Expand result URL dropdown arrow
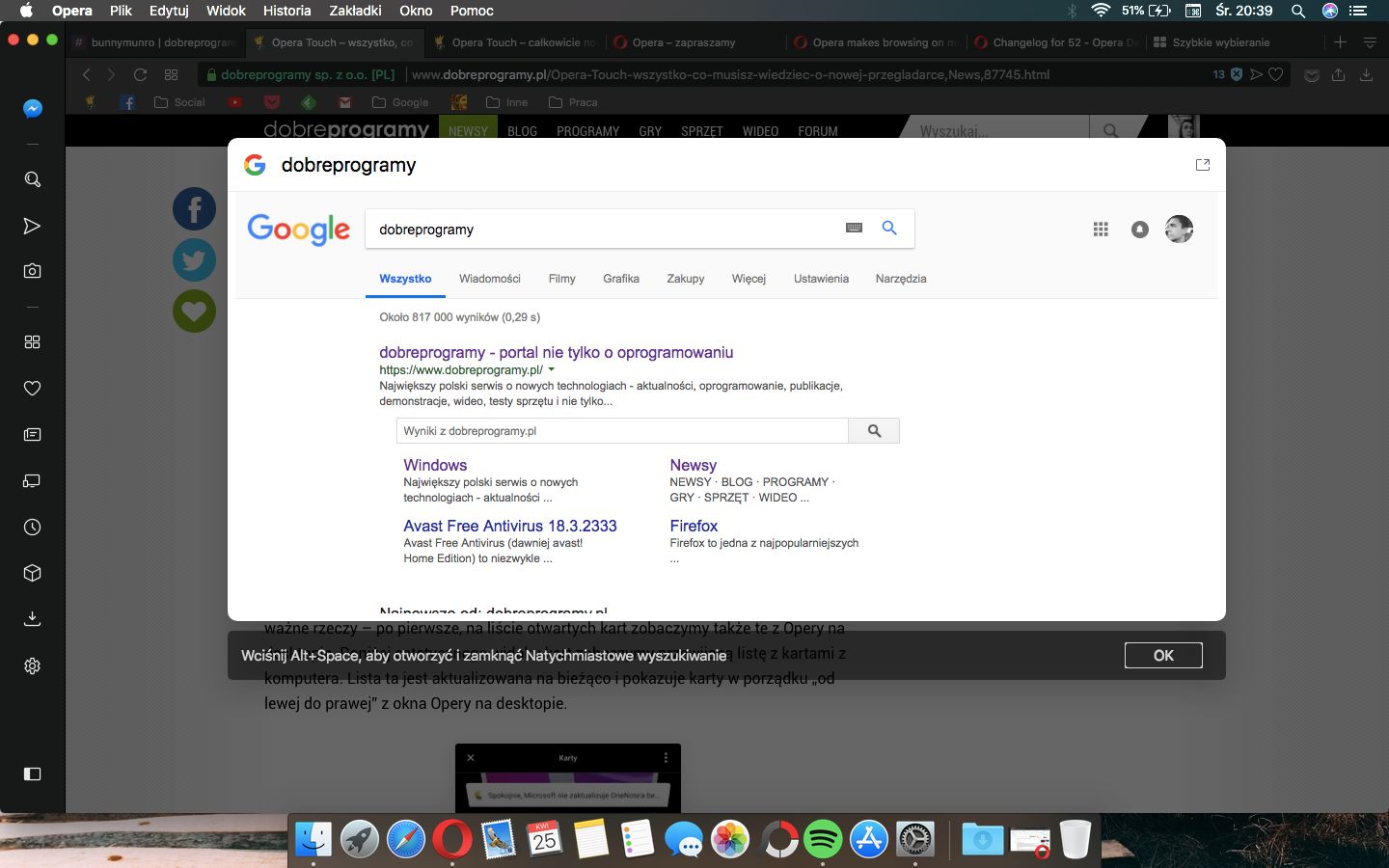 click(x=552, y=369)
